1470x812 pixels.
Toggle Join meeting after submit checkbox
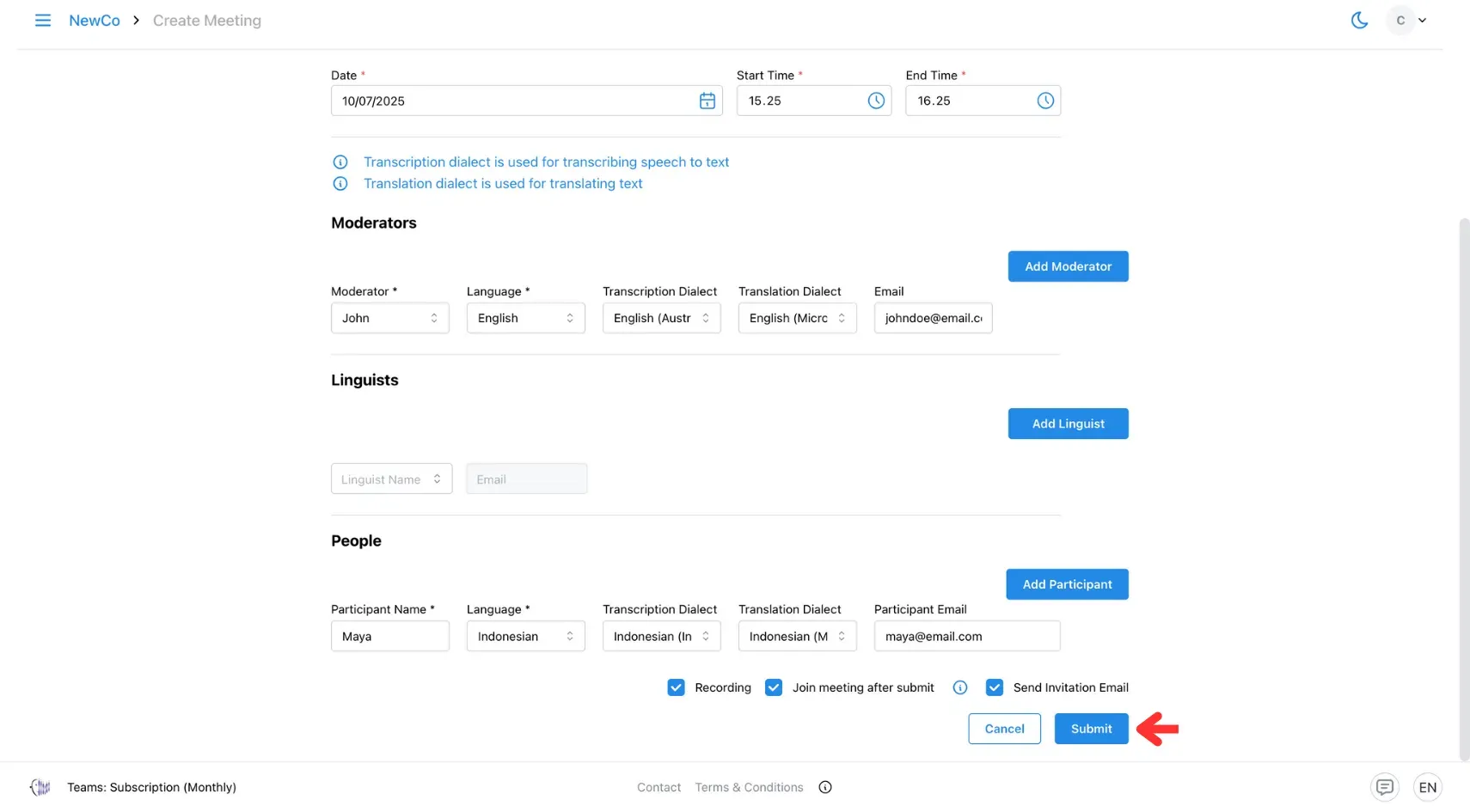[x=774, y=687]
